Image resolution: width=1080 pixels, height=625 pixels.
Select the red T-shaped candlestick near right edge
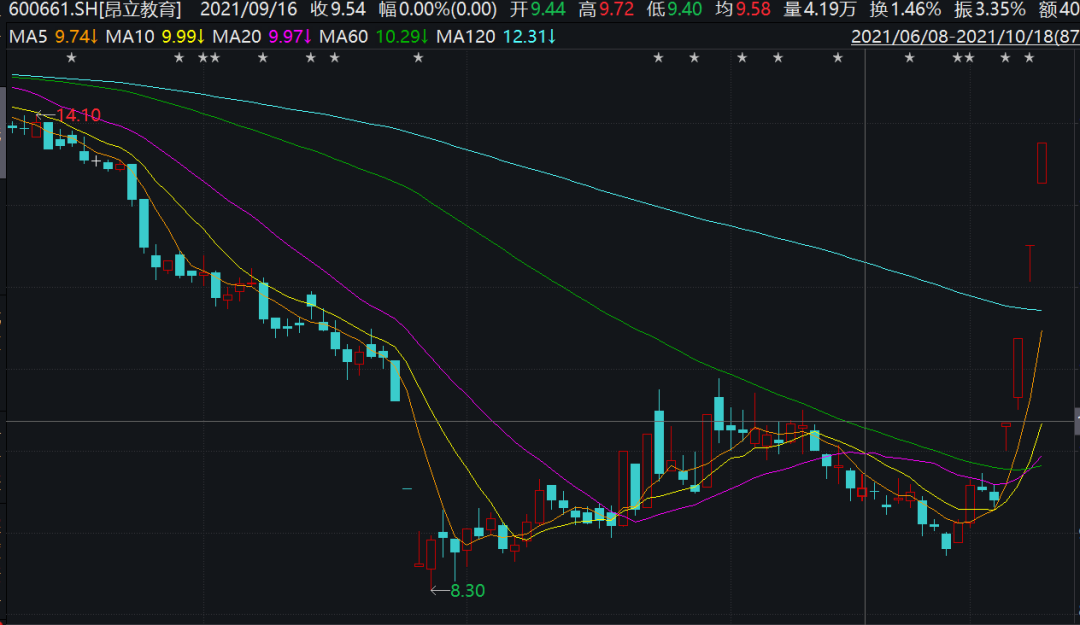(x=1030, y=262)
